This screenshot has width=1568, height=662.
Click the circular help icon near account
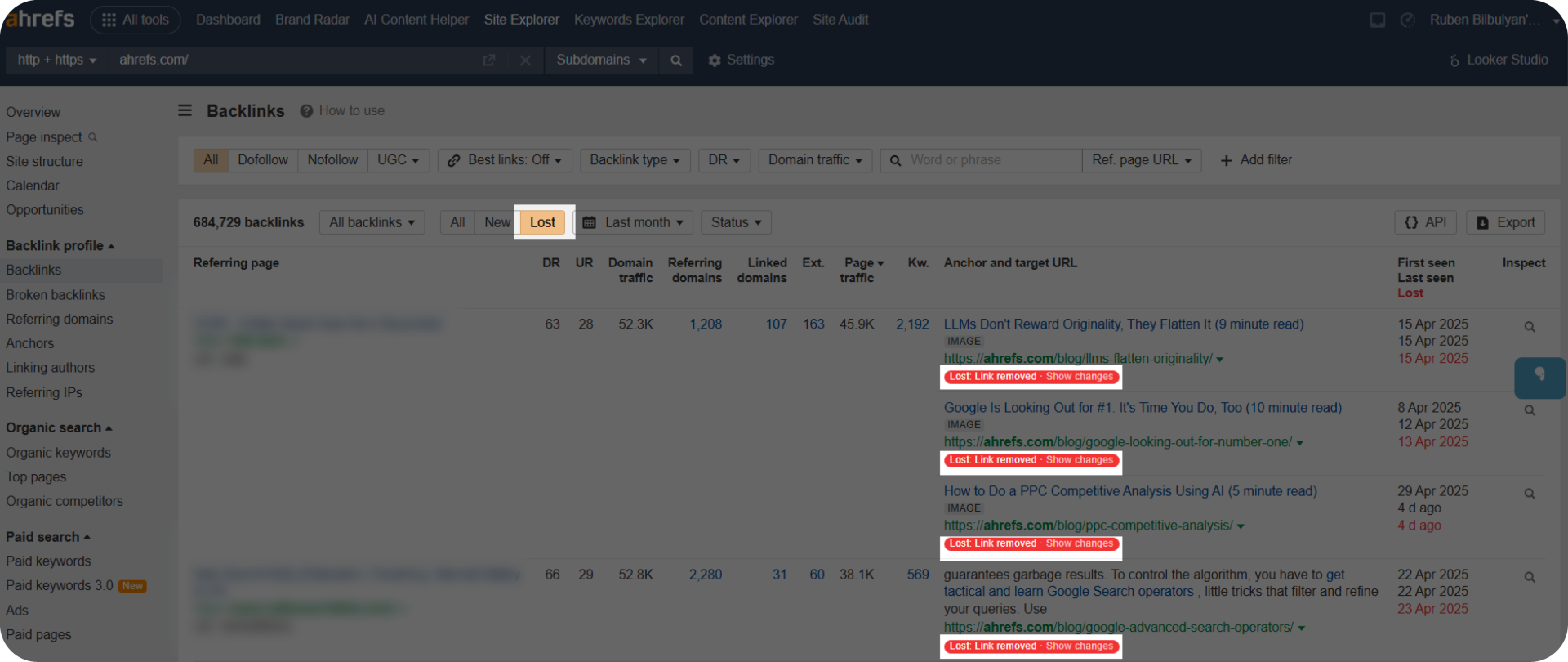pyautogui.click(x=1407, y=20)
